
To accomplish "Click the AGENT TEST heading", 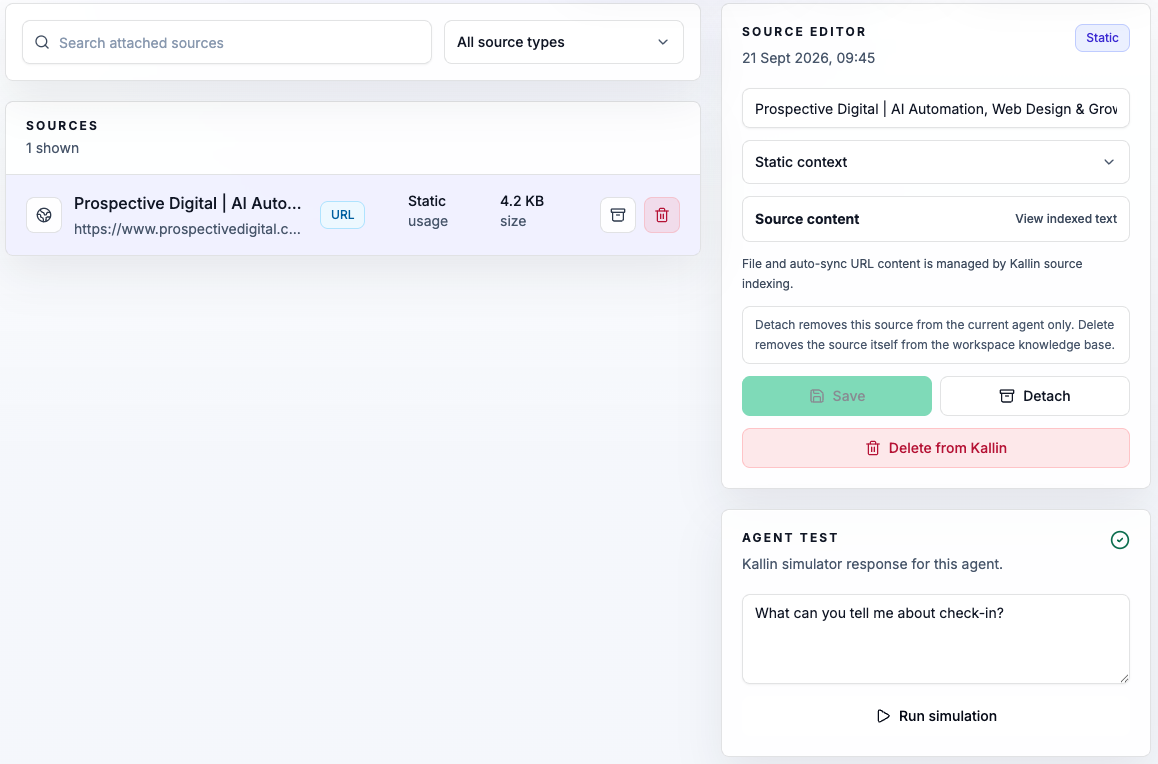I will pyautogui.click(x=789, y=537).
